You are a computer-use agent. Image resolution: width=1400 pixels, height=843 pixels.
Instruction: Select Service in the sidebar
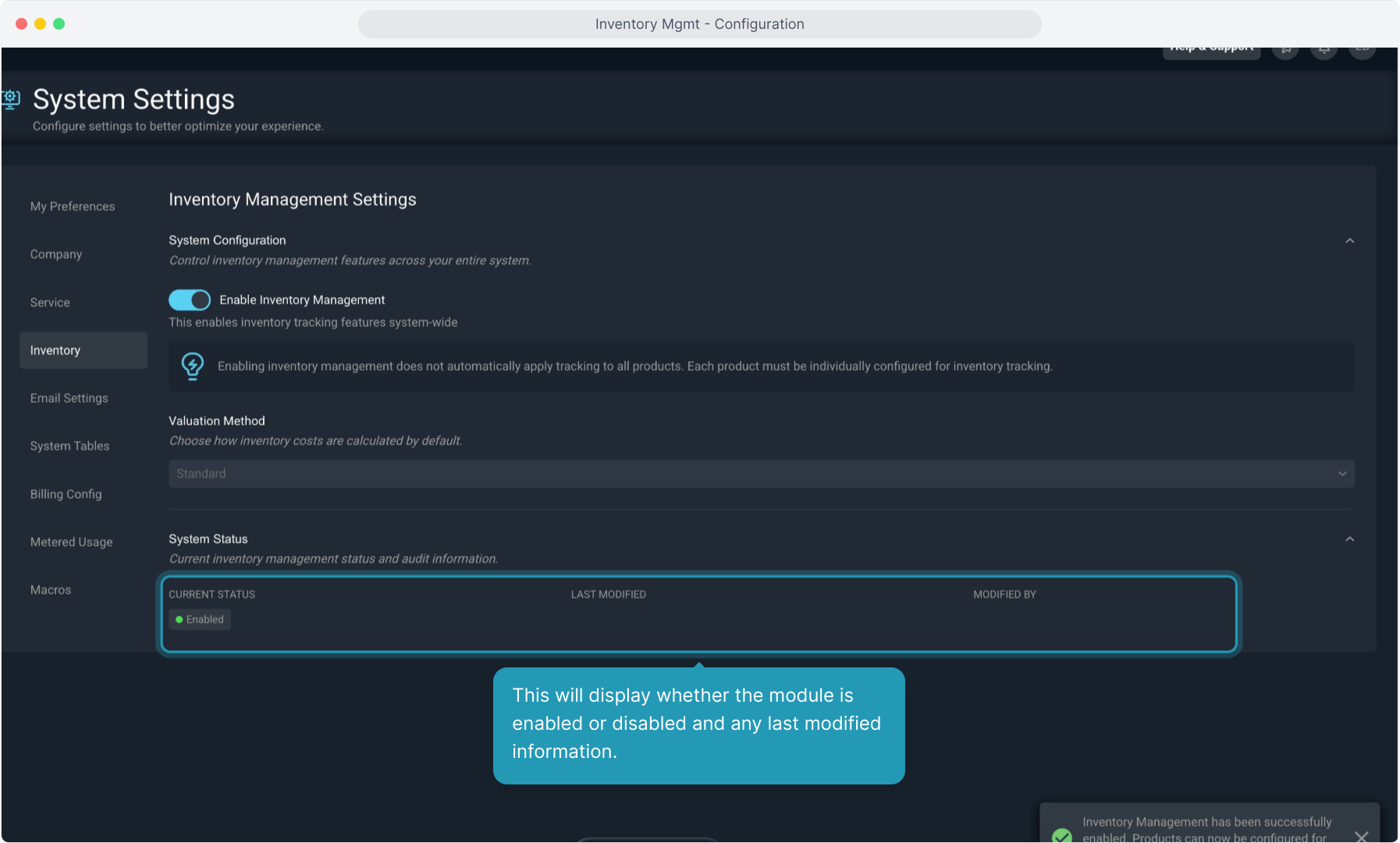pyautogui.click(x=50, y=302)
